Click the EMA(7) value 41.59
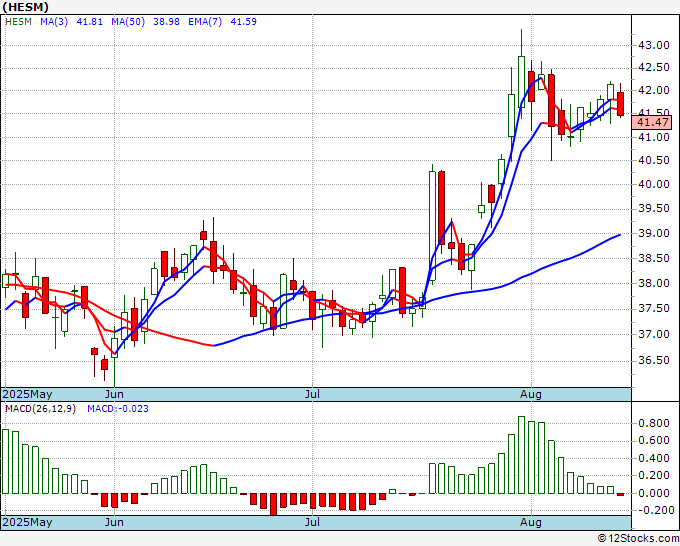The height and width of the screenshot is (546, 680). tap(243, 21)
